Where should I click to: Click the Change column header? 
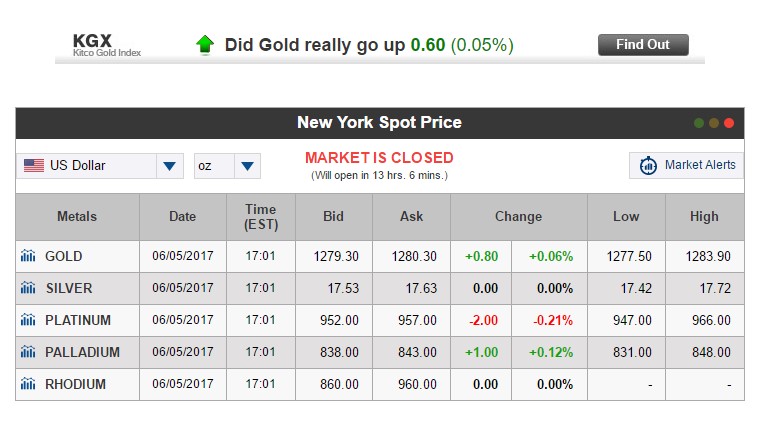pyautogui.click(x=519, y=216)
